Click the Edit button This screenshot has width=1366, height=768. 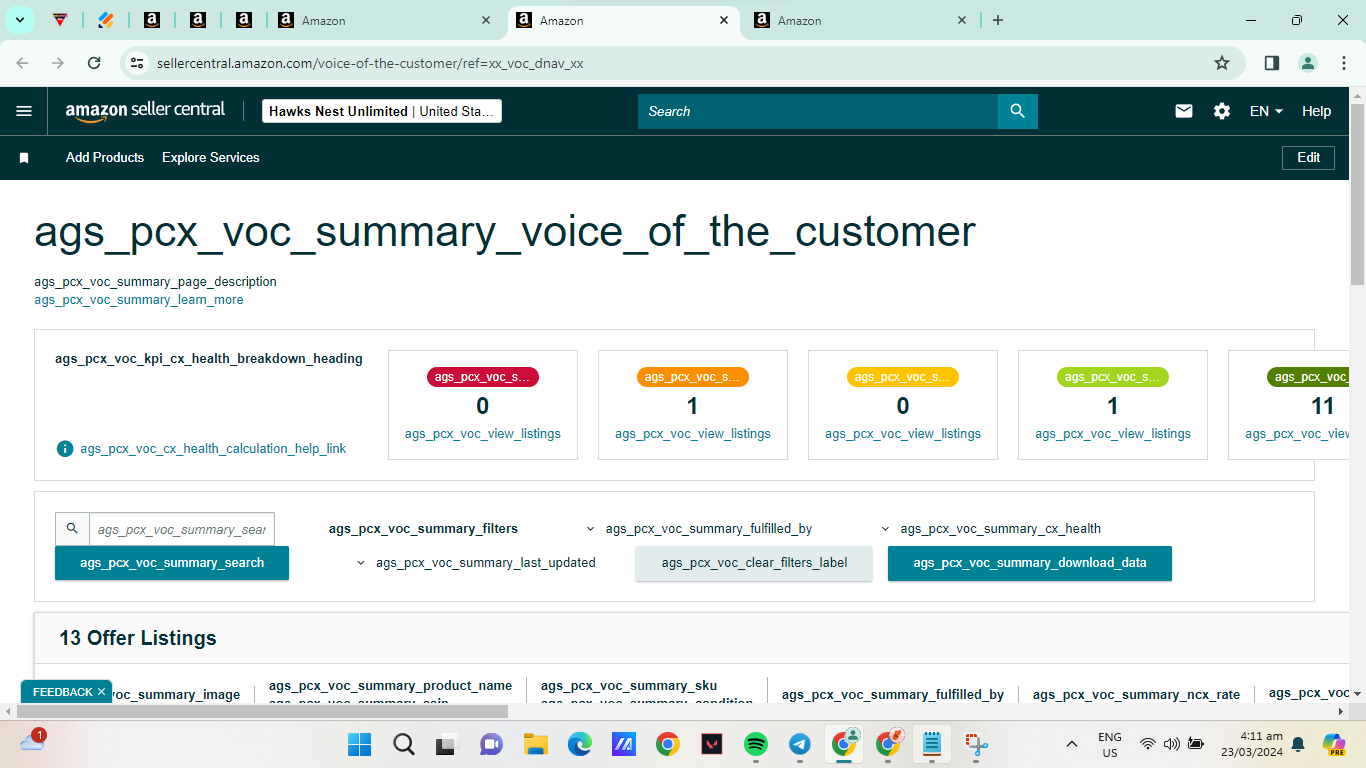1308,157
